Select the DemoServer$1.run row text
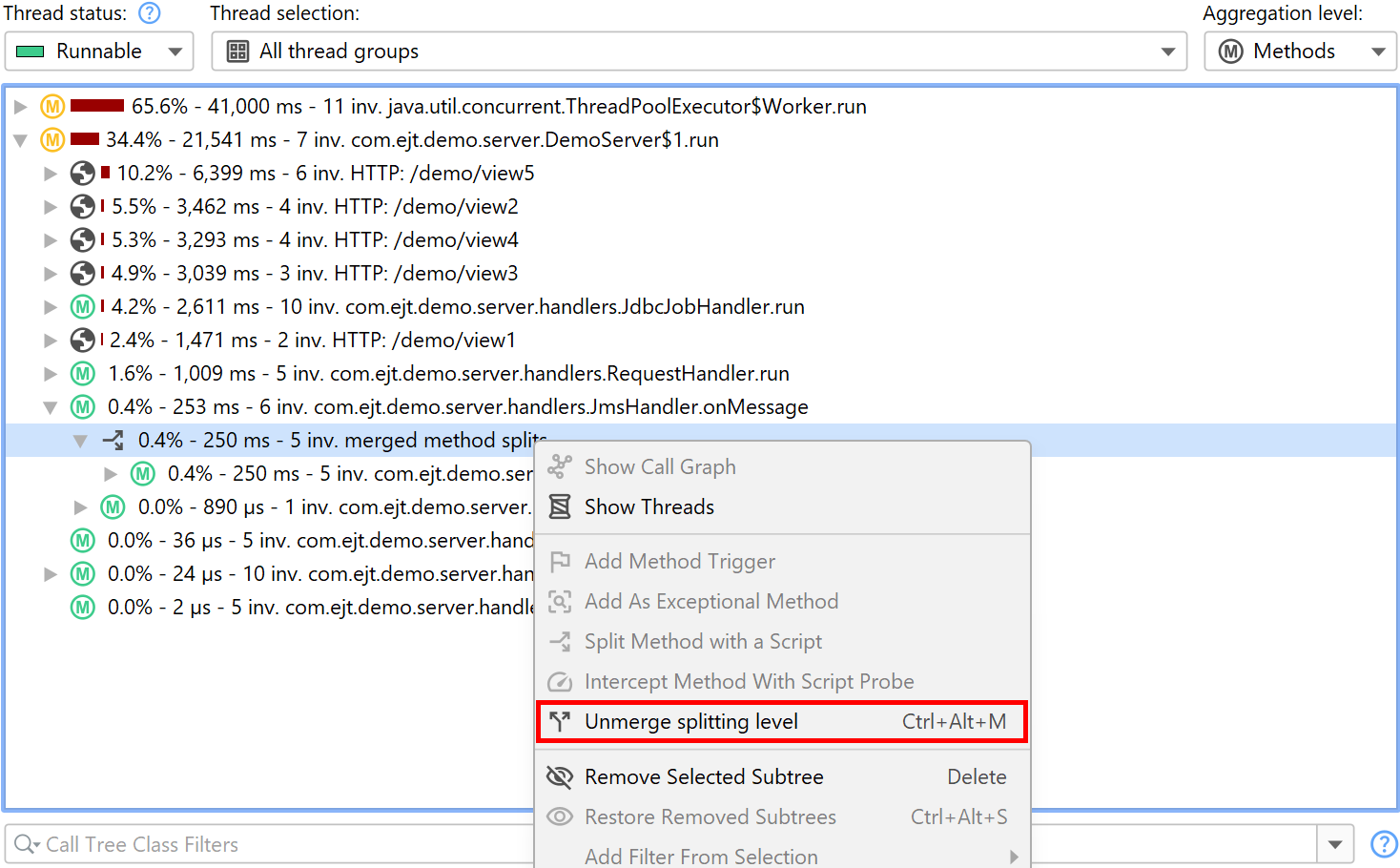The width and height of the screenshot is (1400, 868). click(x=412, y=140)
